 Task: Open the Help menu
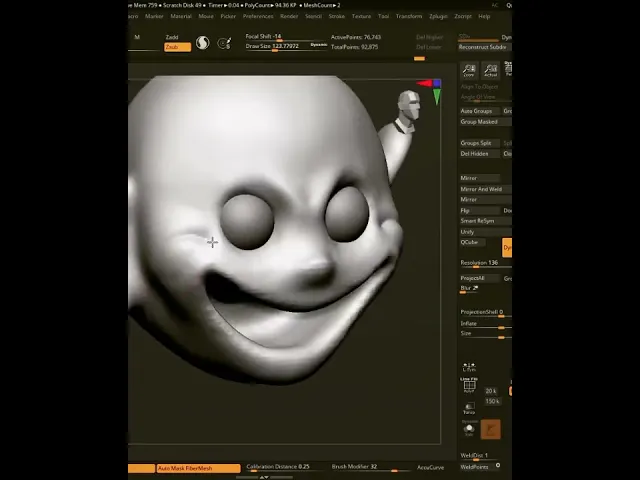click(484, 16)
